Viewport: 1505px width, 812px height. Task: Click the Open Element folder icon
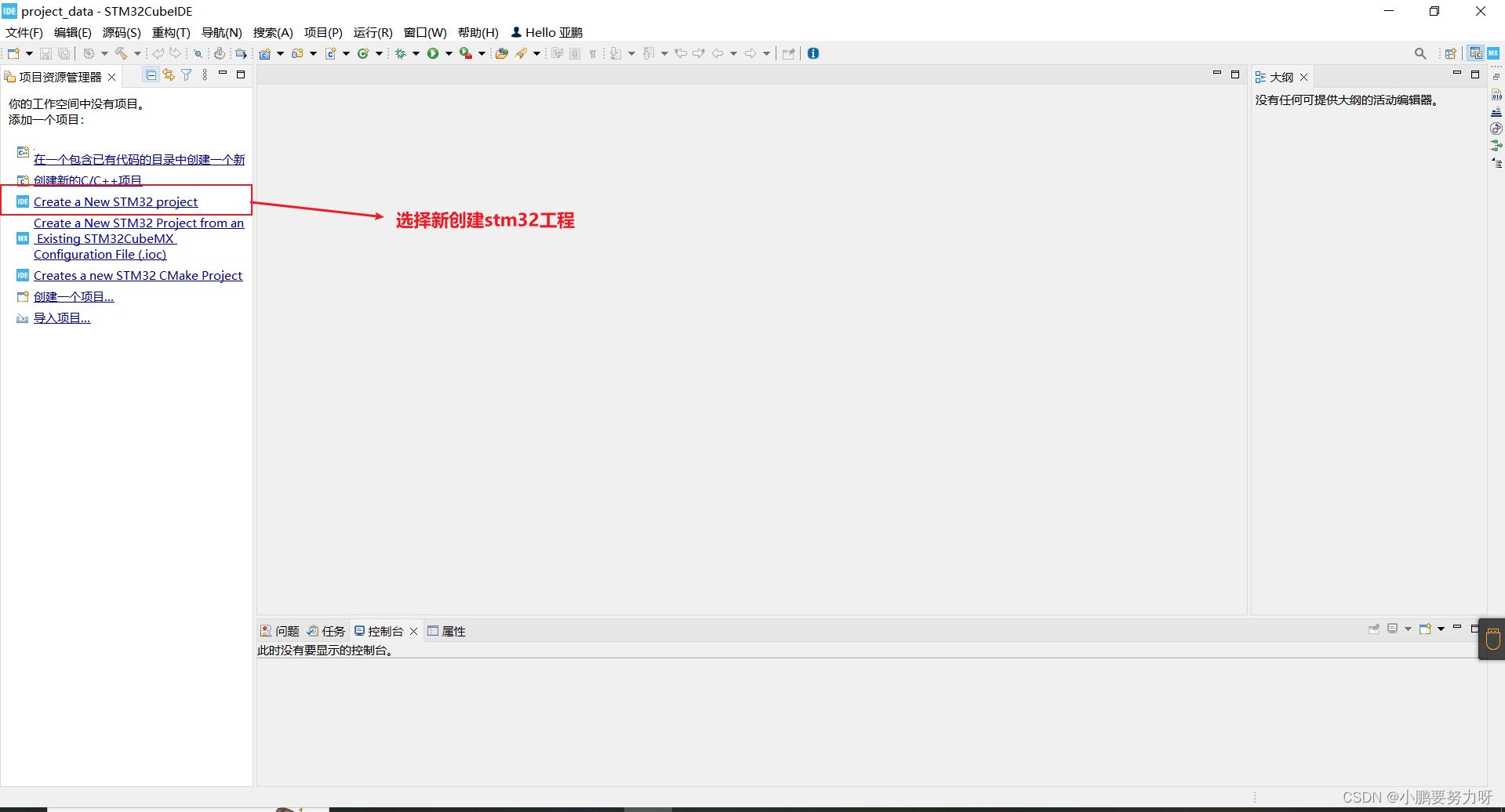(x=502, y=53)
